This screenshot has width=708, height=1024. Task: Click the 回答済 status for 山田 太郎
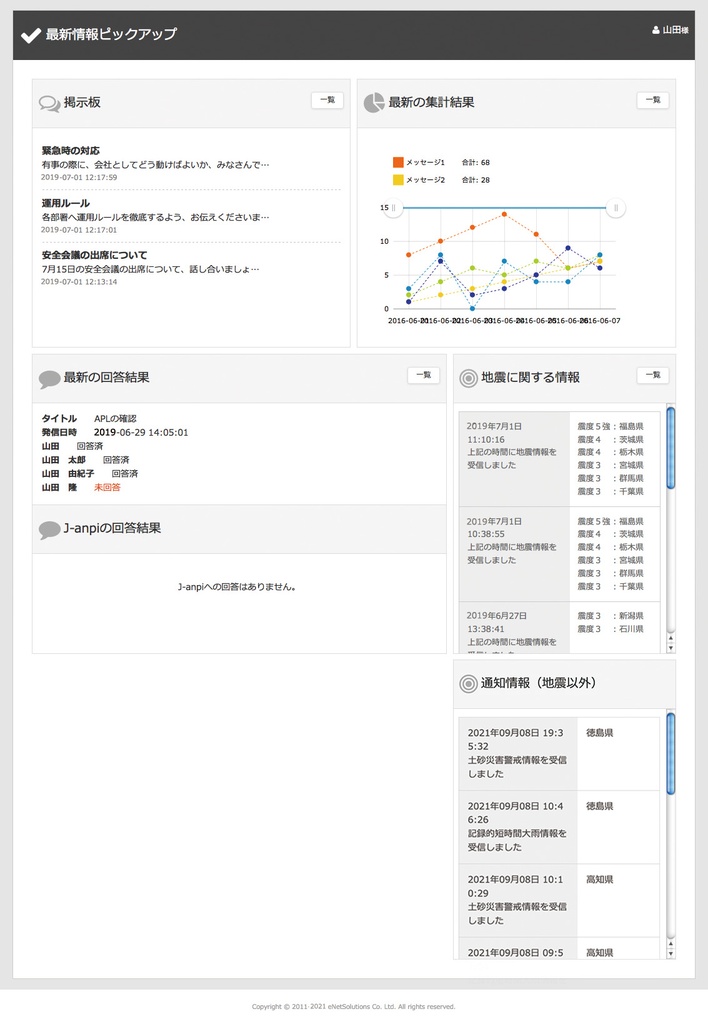tap(116, 460)
